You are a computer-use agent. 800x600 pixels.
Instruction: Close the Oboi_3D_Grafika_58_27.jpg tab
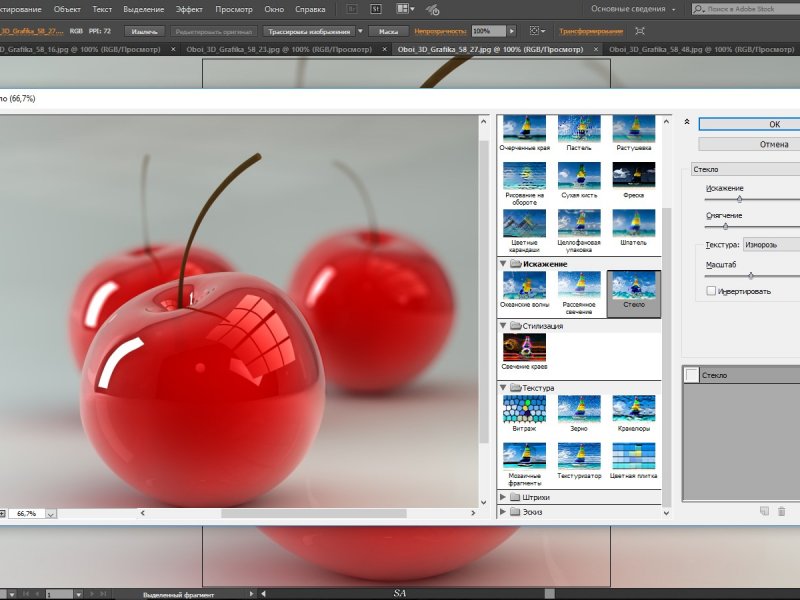click(595, 49)
